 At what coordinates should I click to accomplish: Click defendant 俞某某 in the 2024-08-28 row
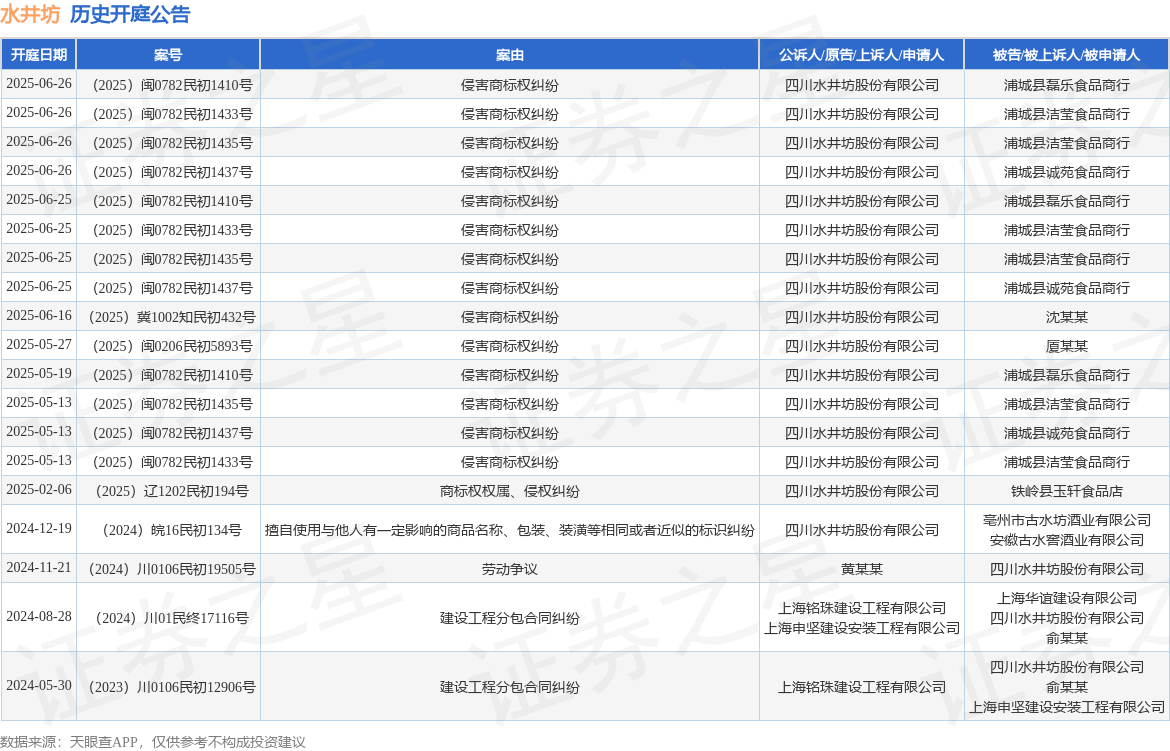click(1066, 638)
